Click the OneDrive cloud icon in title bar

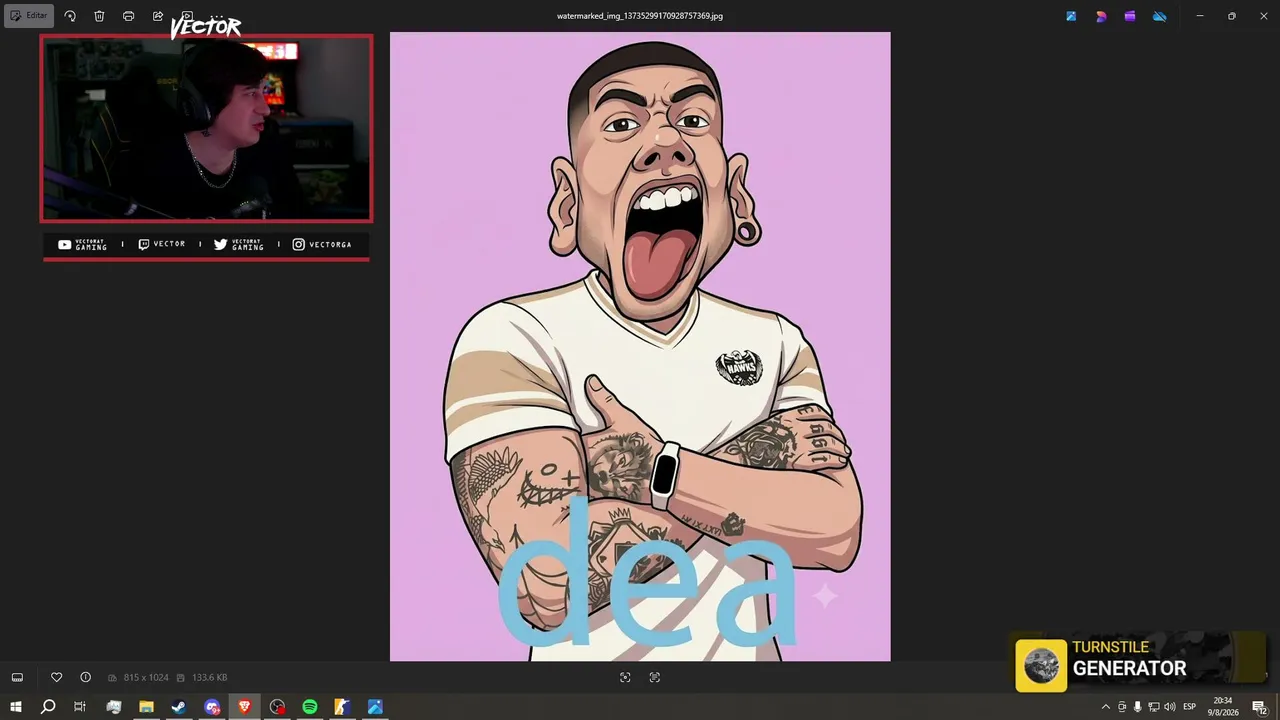[x=1160, y=16]
